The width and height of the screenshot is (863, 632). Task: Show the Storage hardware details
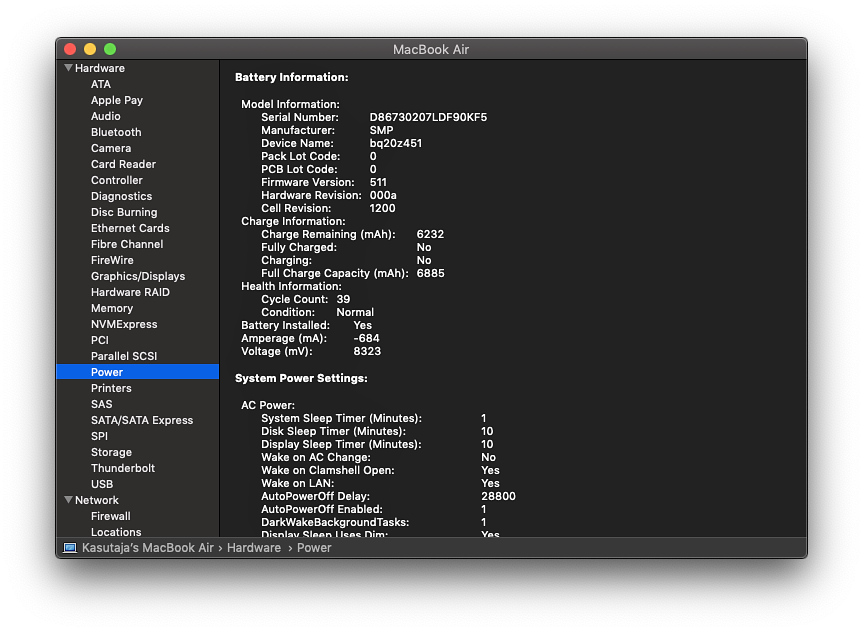[111, 452]
